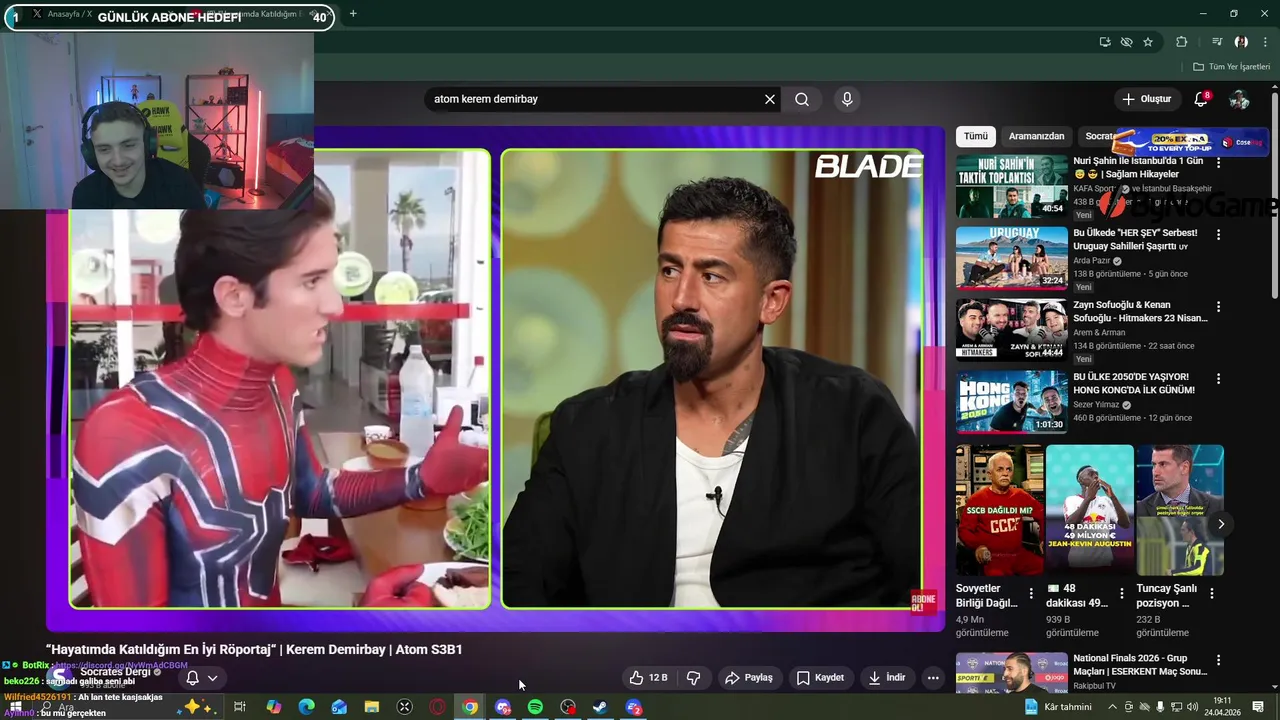Open Arda Pazır channel name
Image resolution: width=1280 pixels, height=720 pixels.
[x=1093, y=261]
